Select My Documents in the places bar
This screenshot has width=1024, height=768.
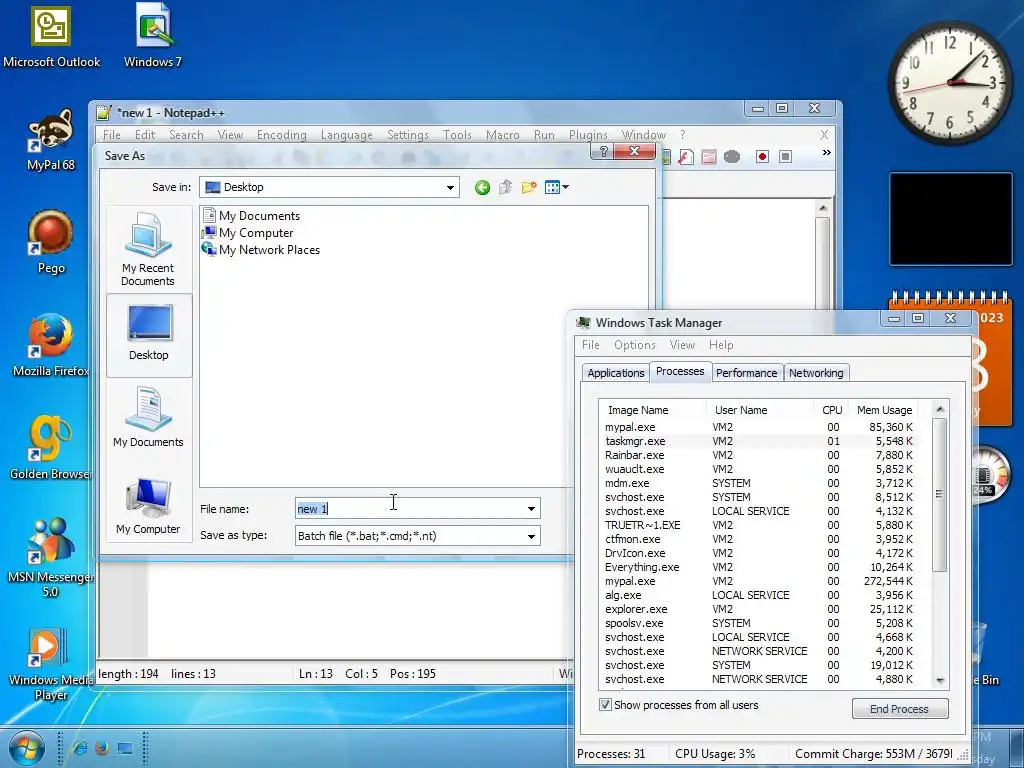point(148,418)
